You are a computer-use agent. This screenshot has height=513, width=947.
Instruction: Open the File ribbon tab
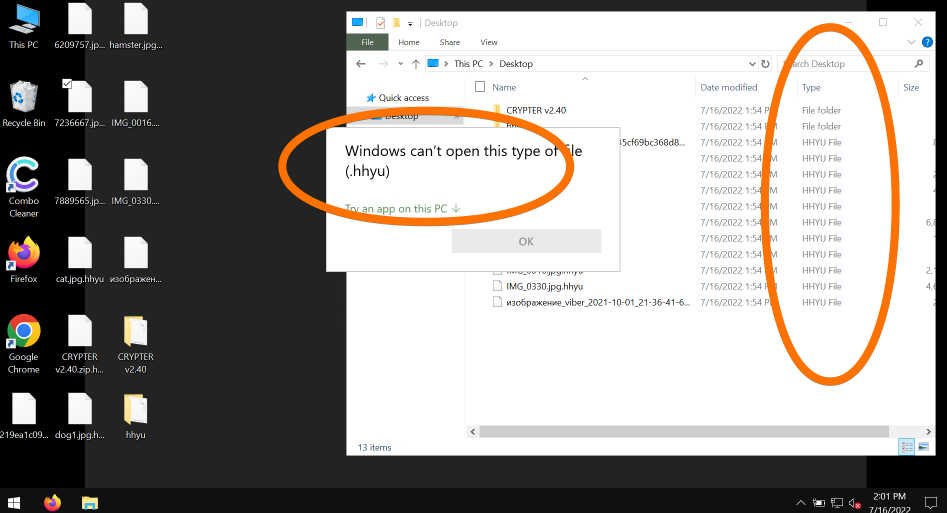[x=367, y=42]
